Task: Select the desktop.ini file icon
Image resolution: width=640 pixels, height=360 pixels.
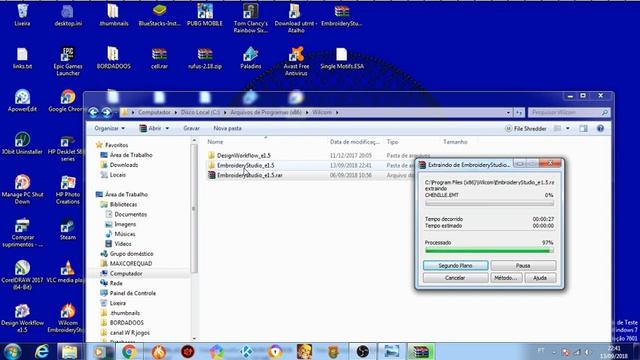Action: (x=68, y=15)
